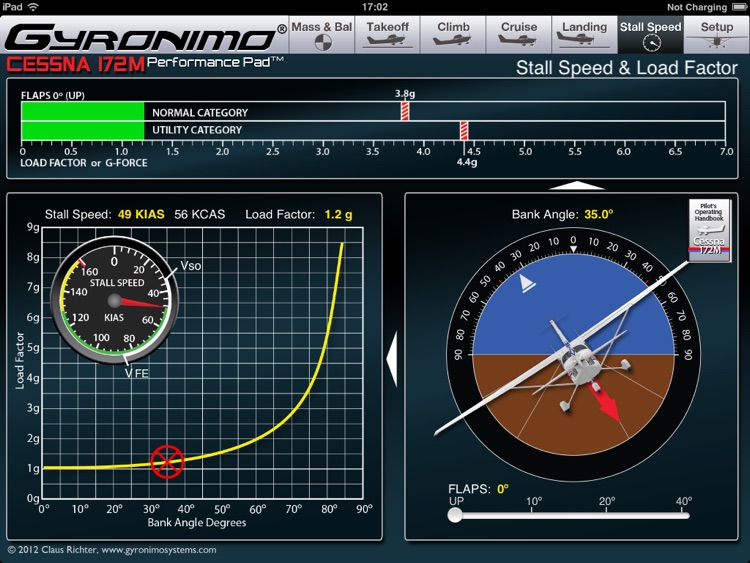750x563 pixels.
Task: Open www.gyronimosystems.com copyright link
Action: (x=159, y=550)
